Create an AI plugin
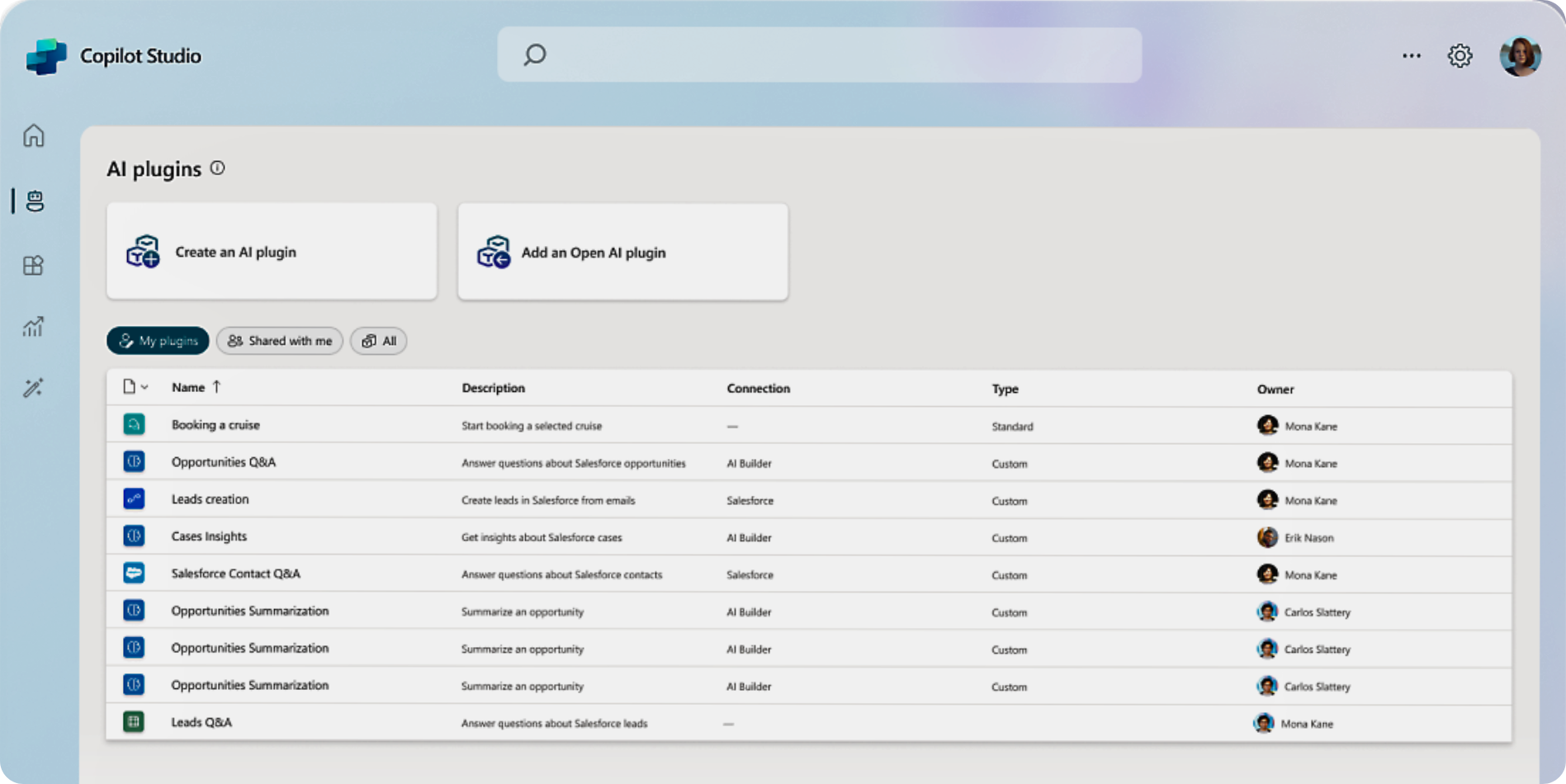Image resolution: width=1566 pixels, height=784 pixels. 271,251
